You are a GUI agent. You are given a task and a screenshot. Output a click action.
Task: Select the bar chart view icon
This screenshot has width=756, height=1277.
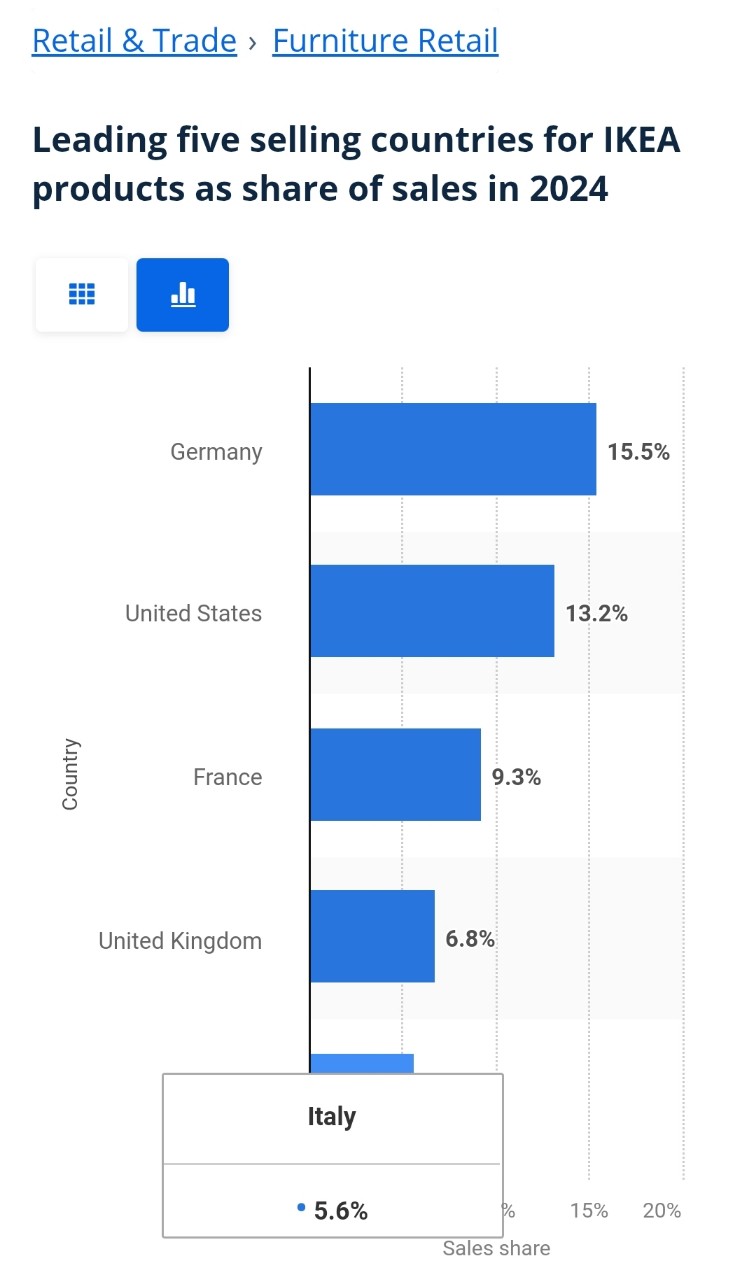(x=183, y=294)
